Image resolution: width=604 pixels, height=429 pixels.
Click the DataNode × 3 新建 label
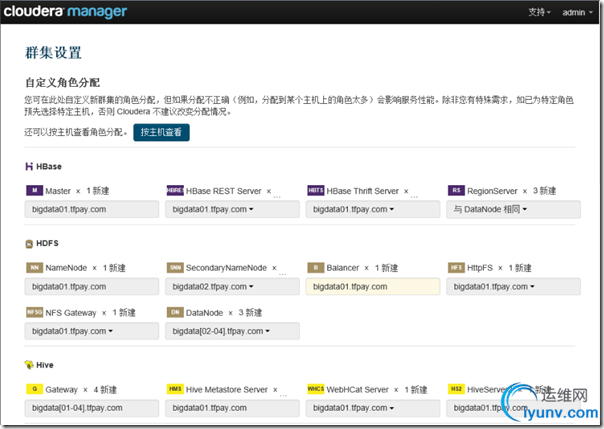click(x=224, y=312)
